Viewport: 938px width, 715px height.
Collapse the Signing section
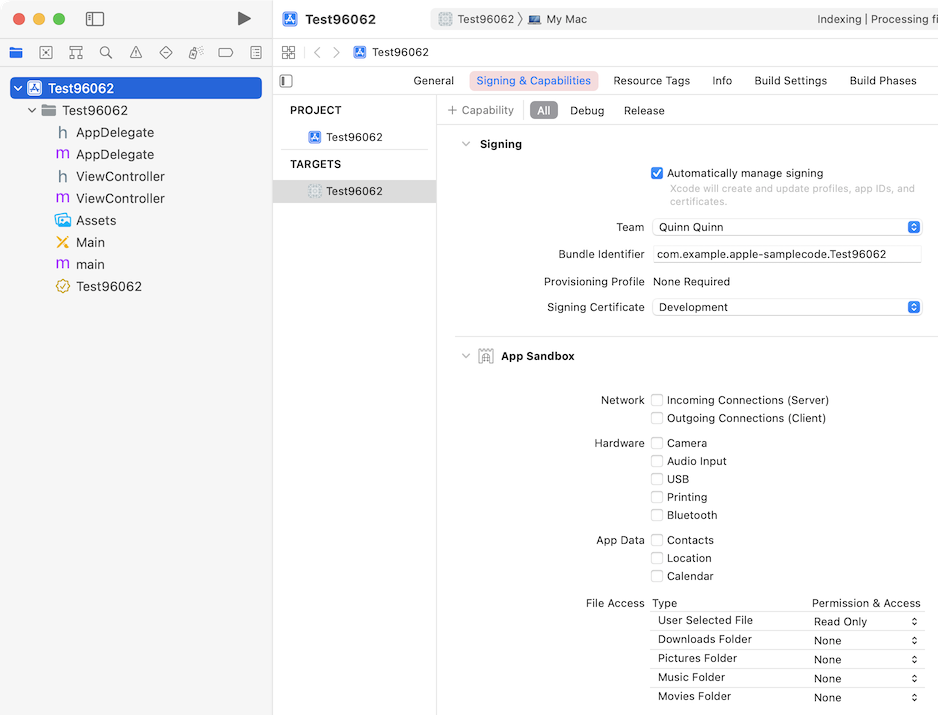(466, 144)
